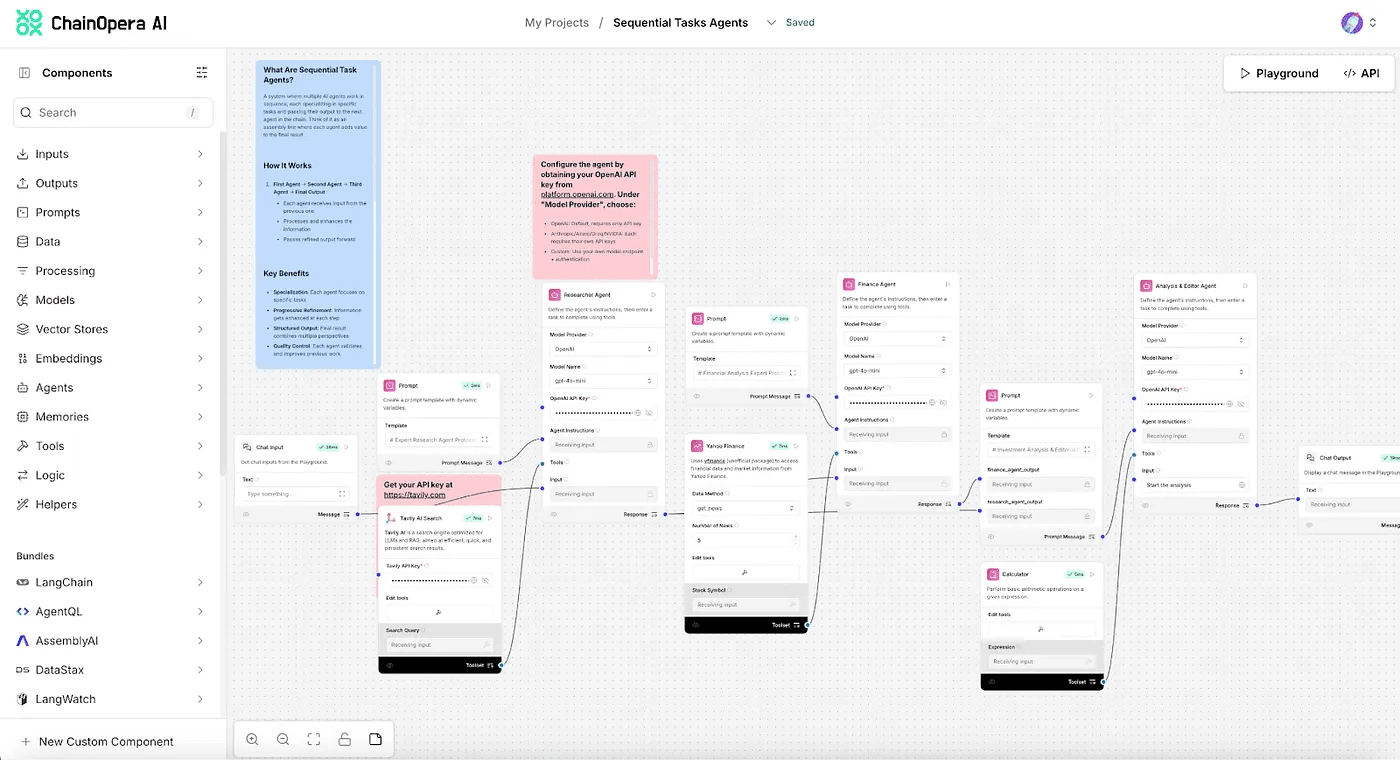Adjust Number of News stepper in Yahoo Finance
The image size is (1400, 760).
click(794, 540)
